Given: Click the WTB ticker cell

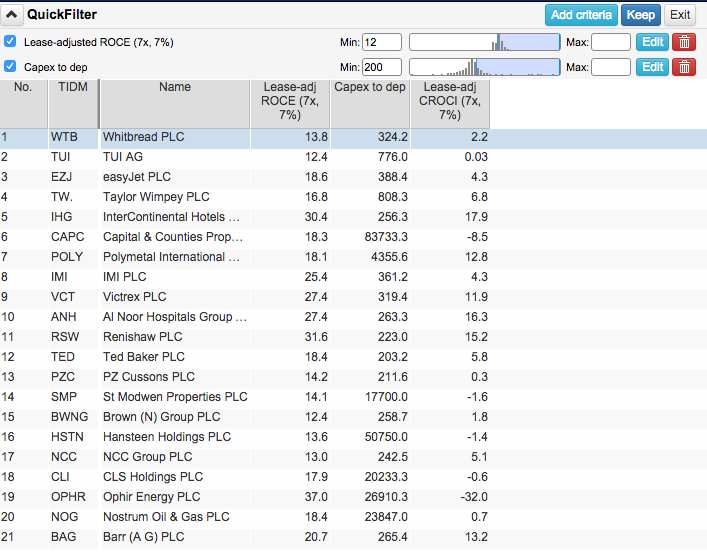Looking at the screenshot, I should pos(73,137).
